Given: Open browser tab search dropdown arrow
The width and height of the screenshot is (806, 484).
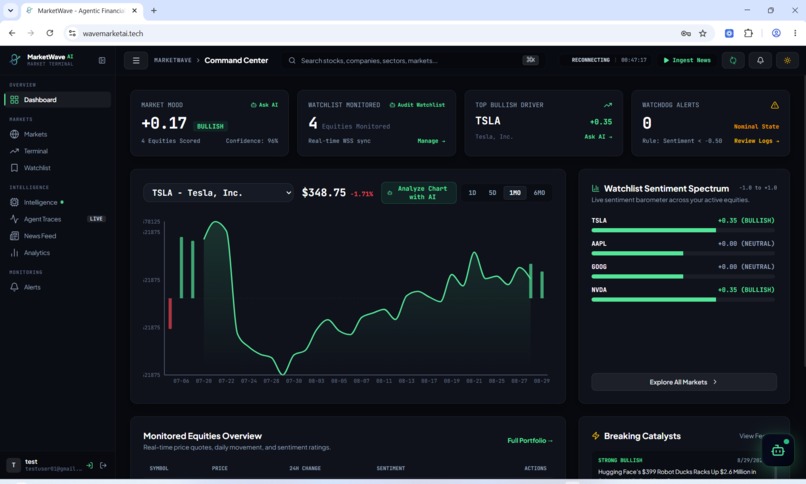Looking at the screenshot, I should point(10,10).
